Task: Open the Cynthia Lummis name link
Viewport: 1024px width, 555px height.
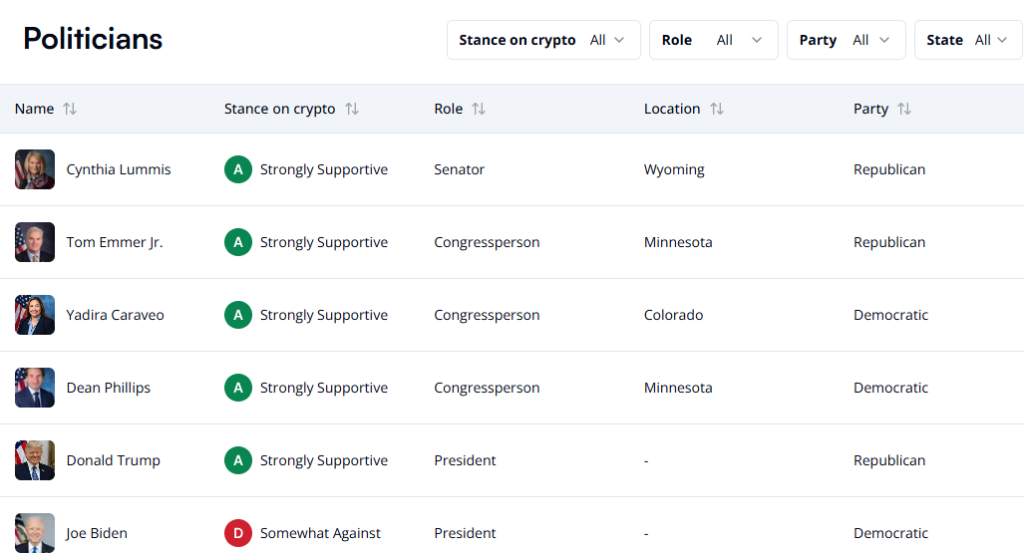Action: click(x=119, y=170)
